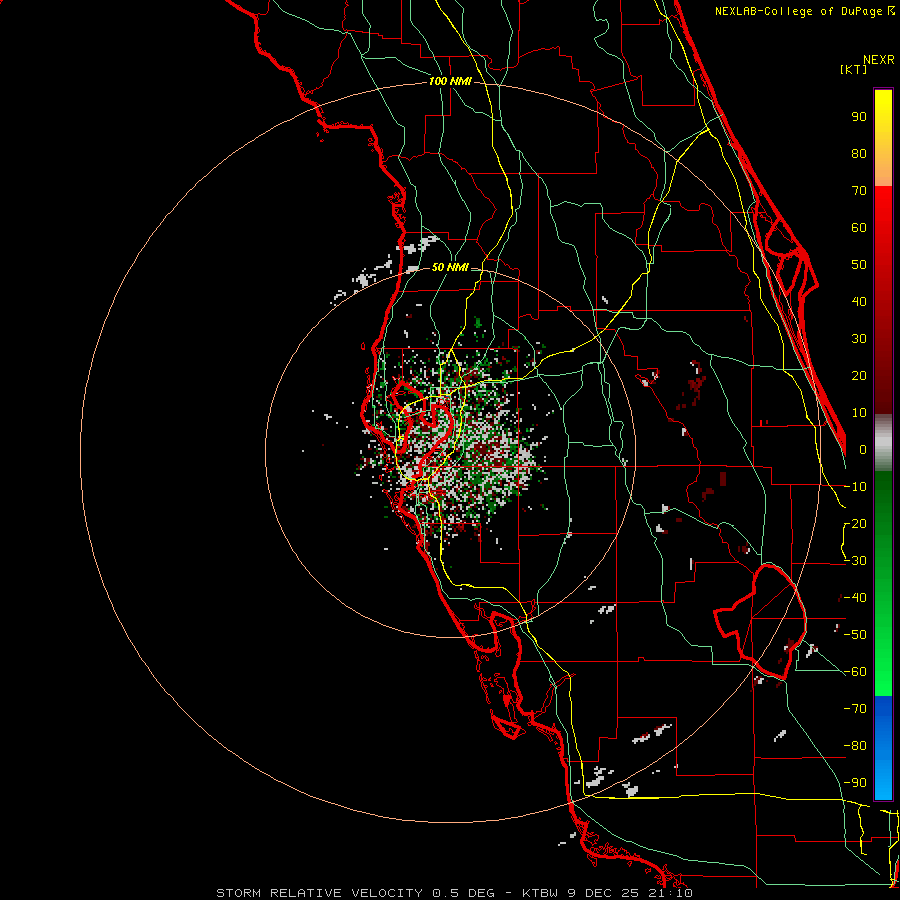
Task: Pick the blue bottom segment of color scale
Action: coord(883,748)
